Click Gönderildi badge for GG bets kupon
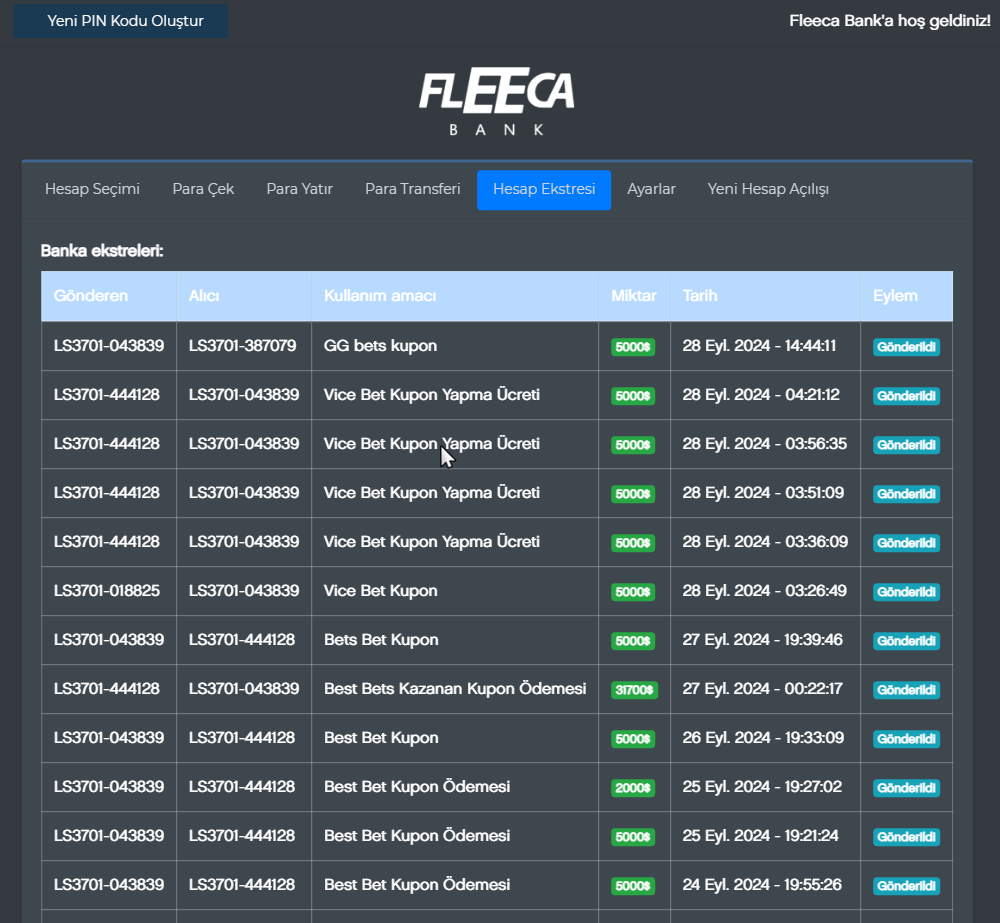Viewport: 1000px width, 923px height. coord(906,347)
